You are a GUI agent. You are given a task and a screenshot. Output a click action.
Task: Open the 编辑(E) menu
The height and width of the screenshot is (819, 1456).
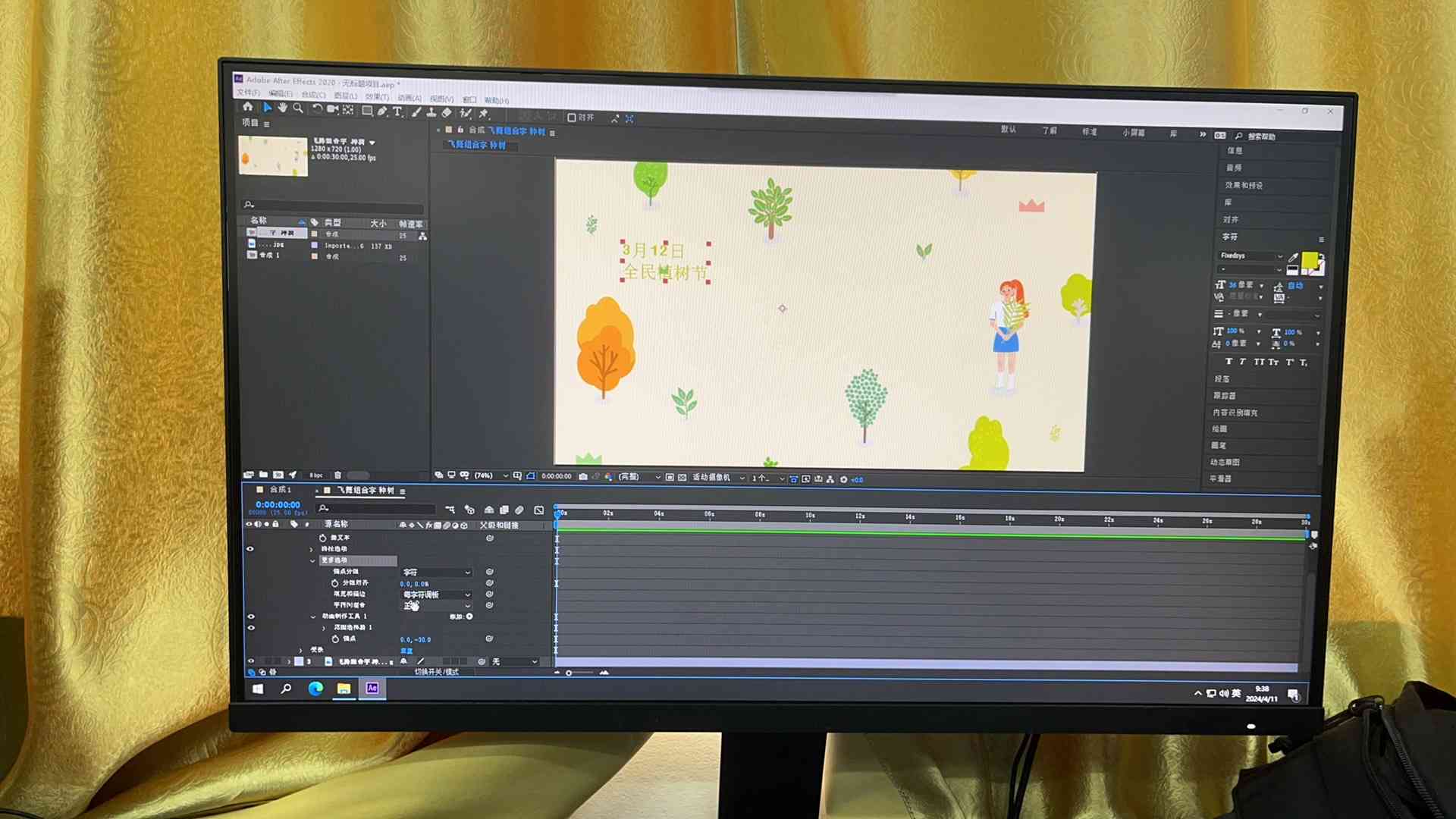click(x=280, y=93)
